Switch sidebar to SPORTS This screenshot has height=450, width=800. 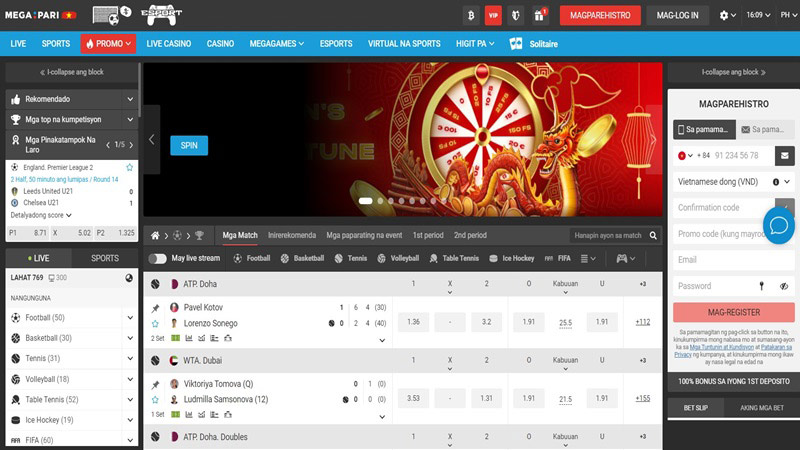105,258
